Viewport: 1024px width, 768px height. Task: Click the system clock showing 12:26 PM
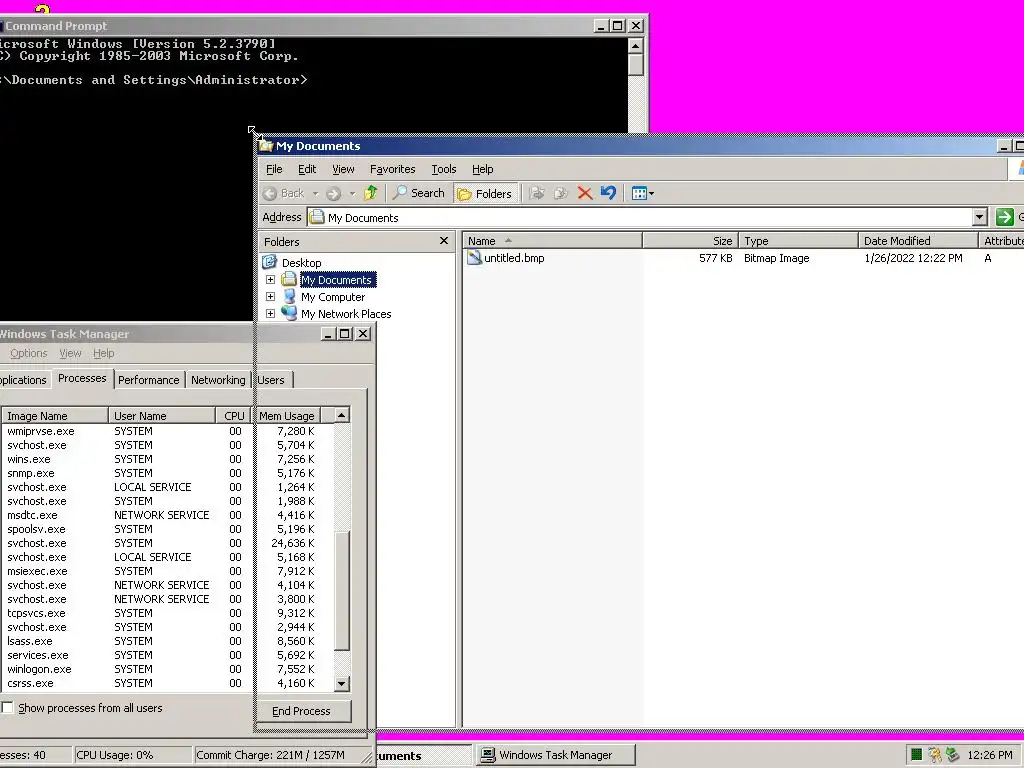(990, 756)
